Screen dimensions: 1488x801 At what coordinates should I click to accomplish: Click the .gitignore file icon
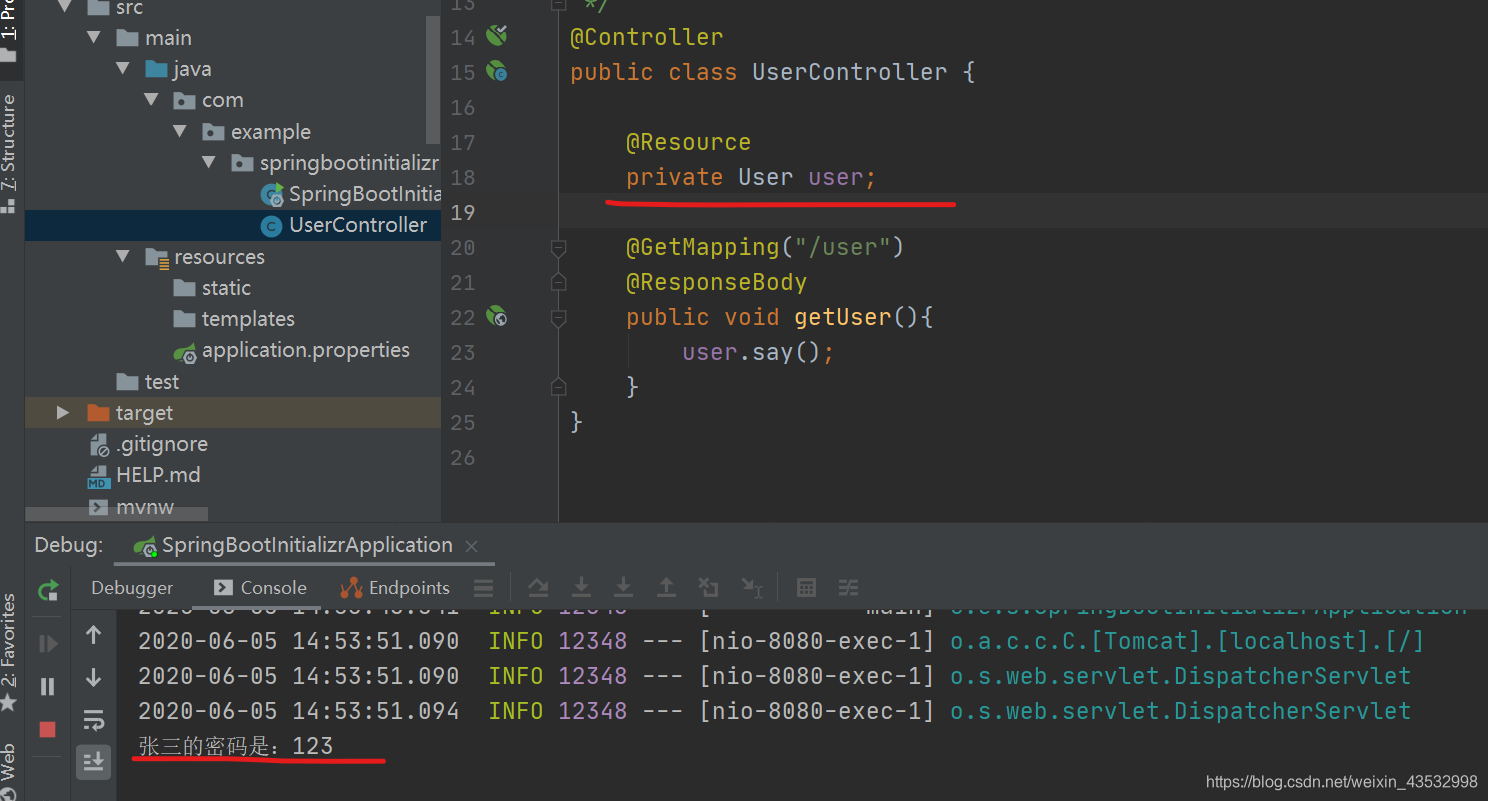pos(98,445)
